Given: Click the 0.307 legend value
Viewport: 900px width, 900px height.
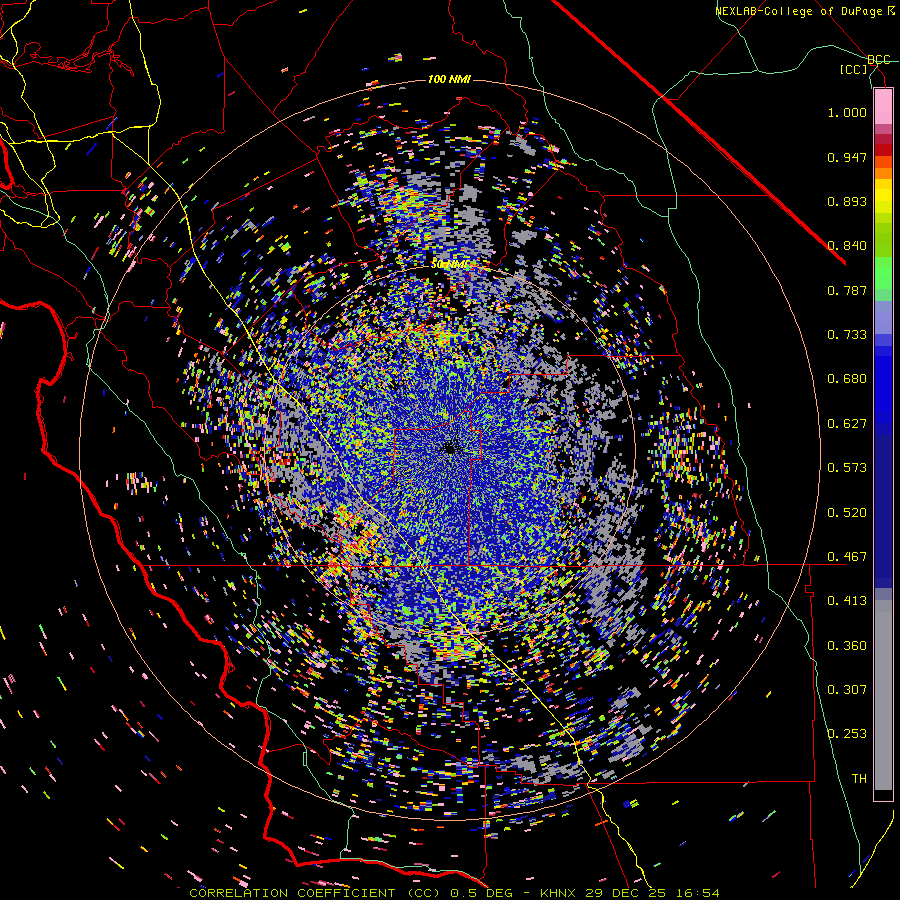Looking at the screenshot, I should (847, 690).
